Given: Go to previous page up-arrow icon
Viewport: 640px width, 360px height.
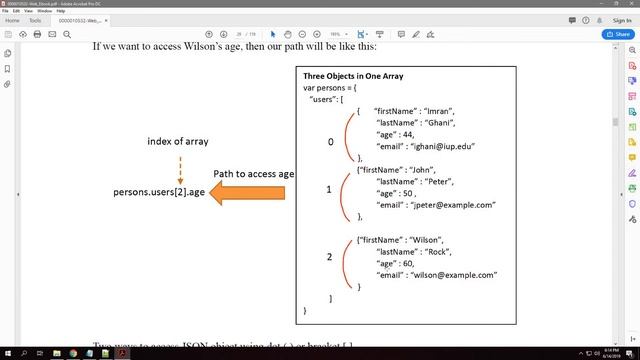Looking at the screenshot, I should click(209, 34).
